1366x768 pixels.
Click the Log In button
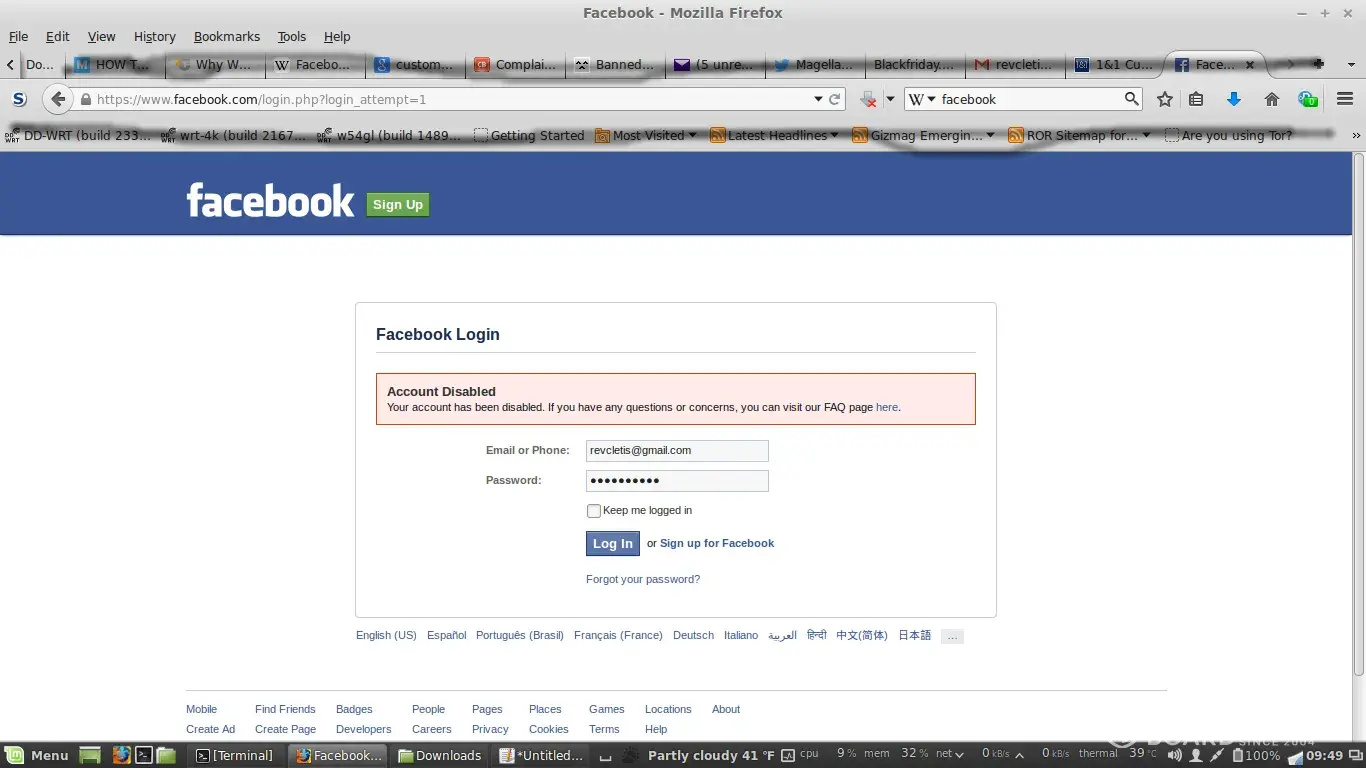pos(613,543)
